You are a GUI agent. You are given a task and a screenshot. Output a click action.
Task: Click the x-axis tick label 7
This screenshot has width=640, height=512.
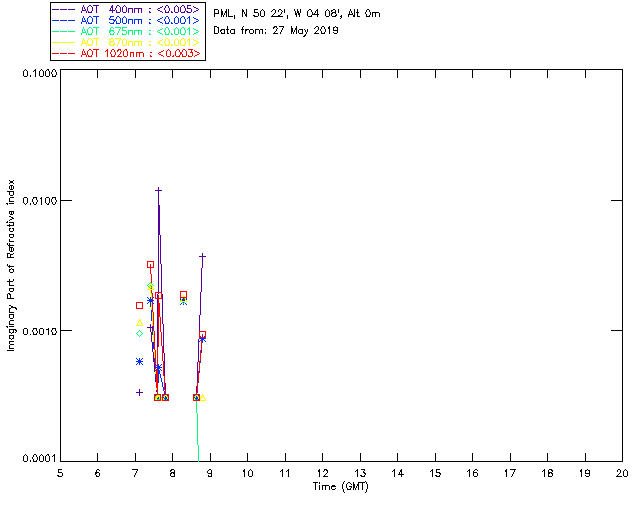(x=135, y=473)
